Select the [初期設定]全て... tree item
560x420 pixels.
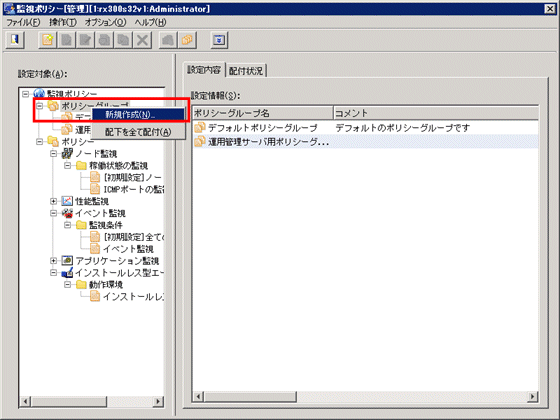(134, 237)
